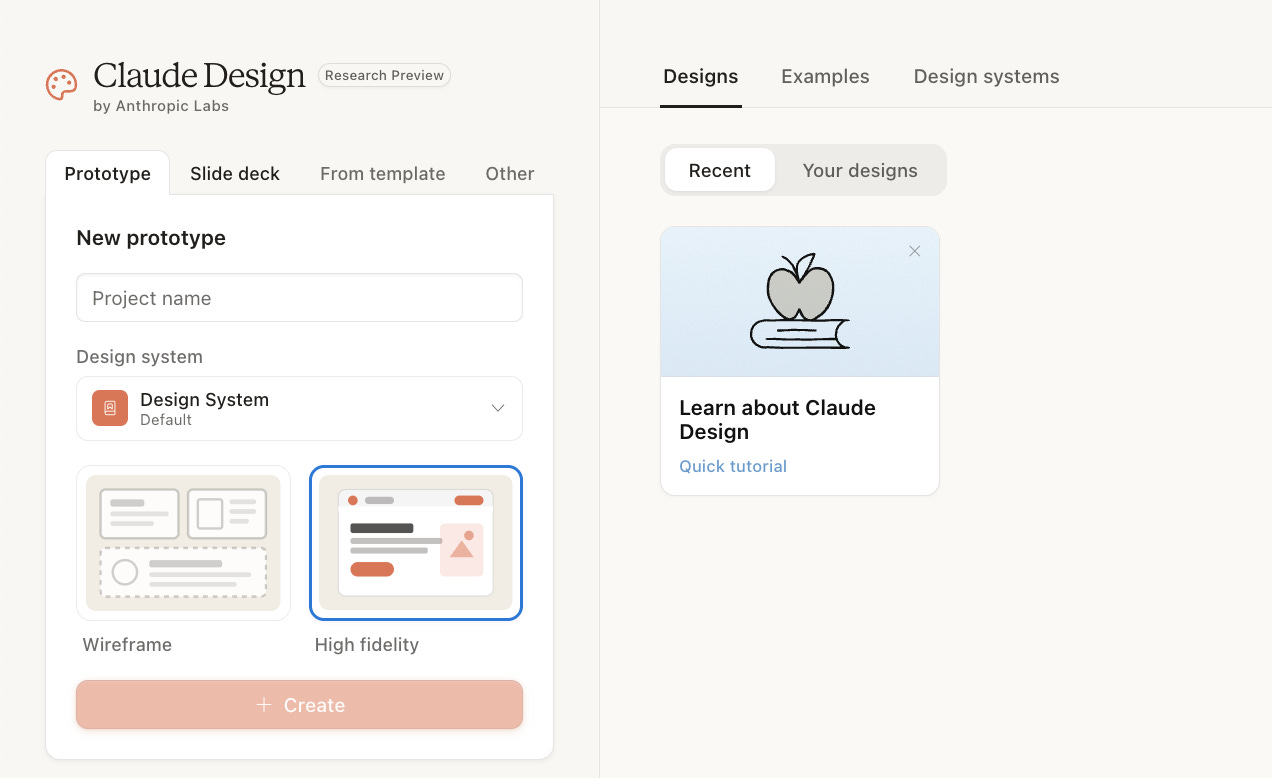Viewport: 1272px width, 778px height.
Task: Go to the Examples tab
Action: [x=825, y=77]
